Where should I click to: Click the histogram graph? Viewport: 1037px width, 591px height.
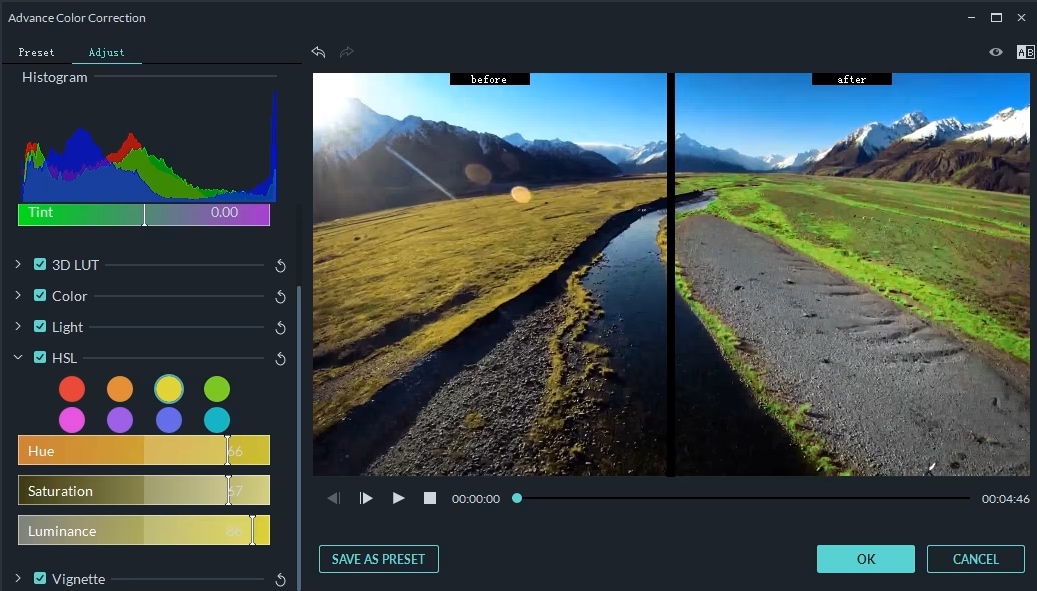point(149,145)
